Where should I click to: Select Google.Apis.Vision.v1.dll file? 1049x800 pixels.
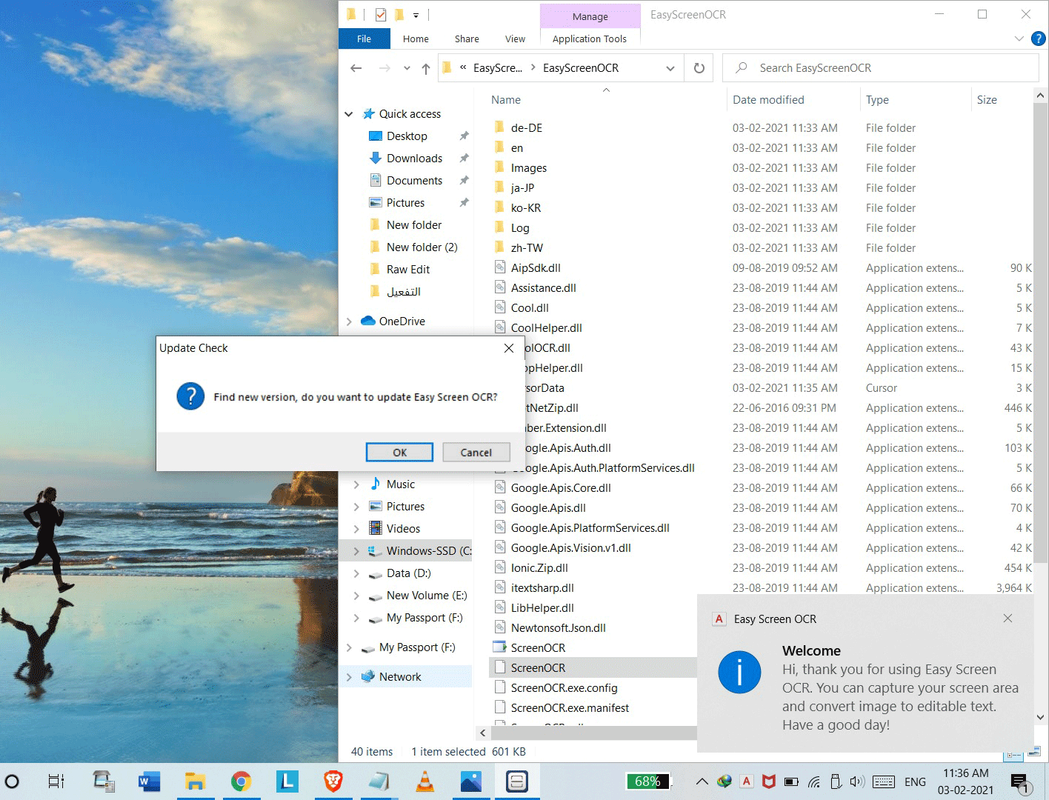tap(571, 548)
